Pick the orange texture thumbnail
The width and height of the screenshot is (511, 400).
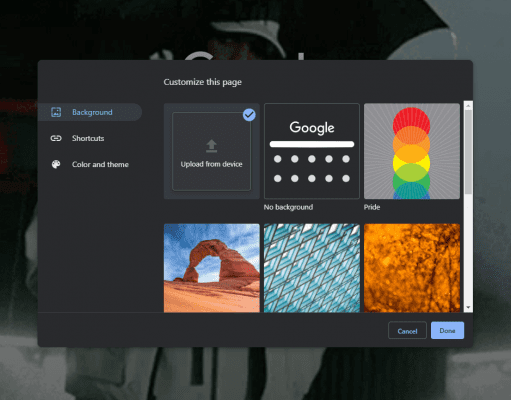pos(412,268)
